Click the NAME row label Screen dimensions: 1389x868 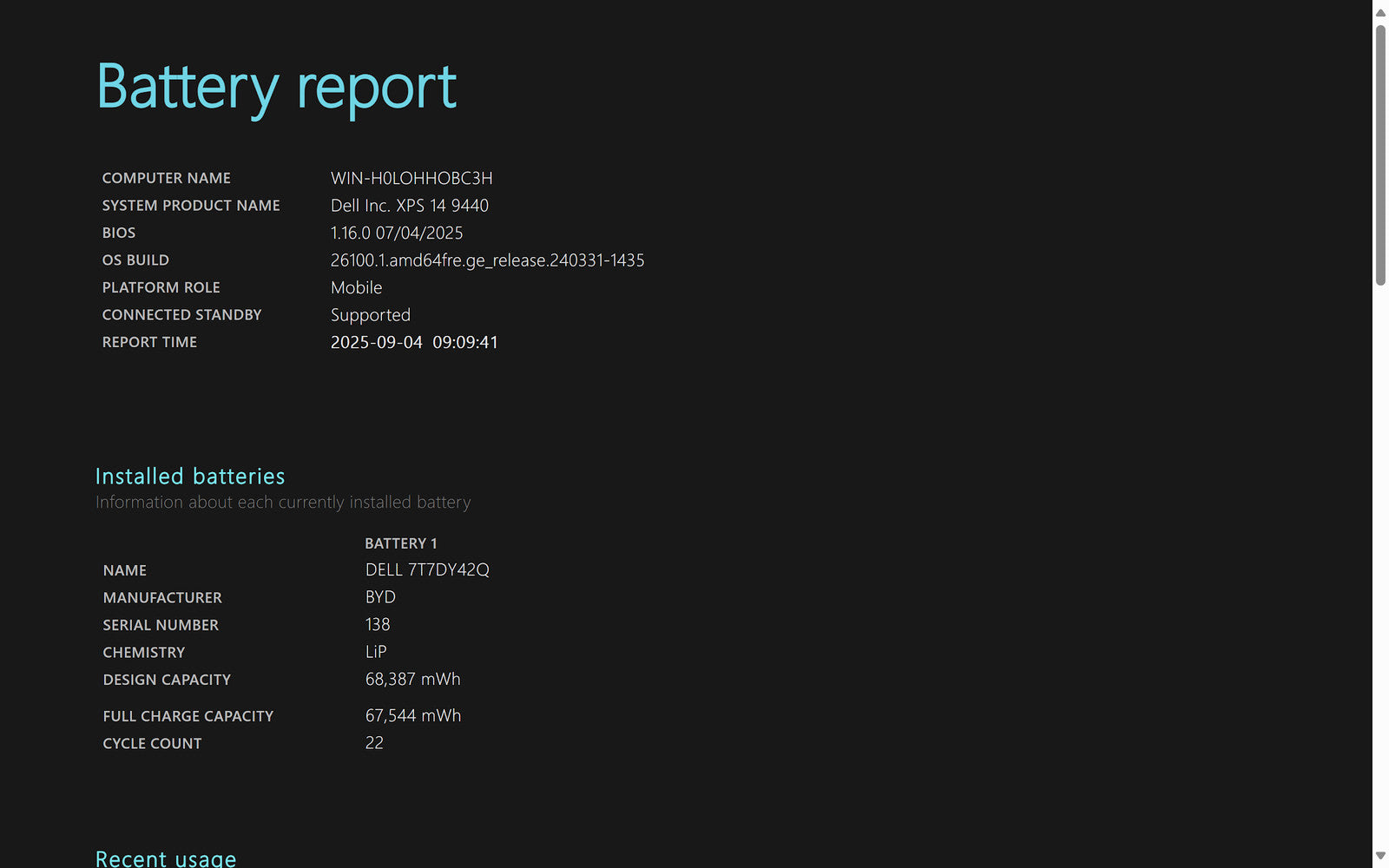coord(125,570)
